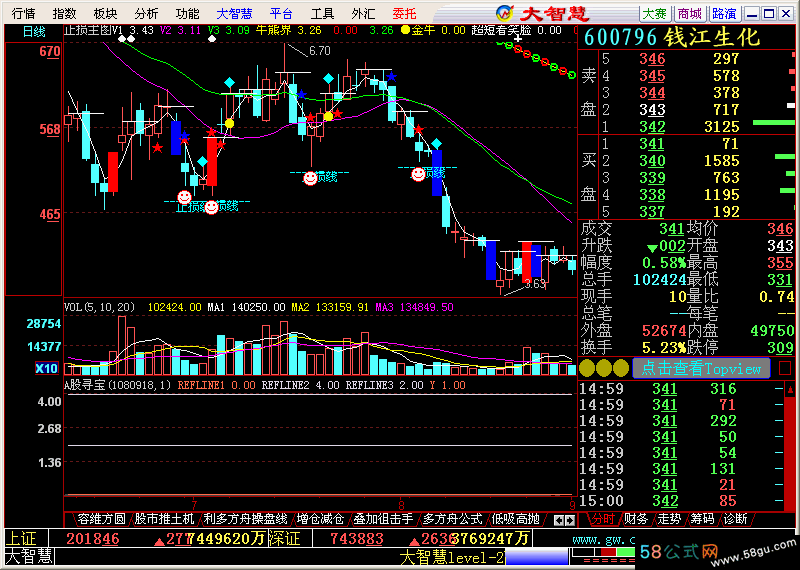
Task: Click the white plus marker at chart top
Action: tap(518, 38)
